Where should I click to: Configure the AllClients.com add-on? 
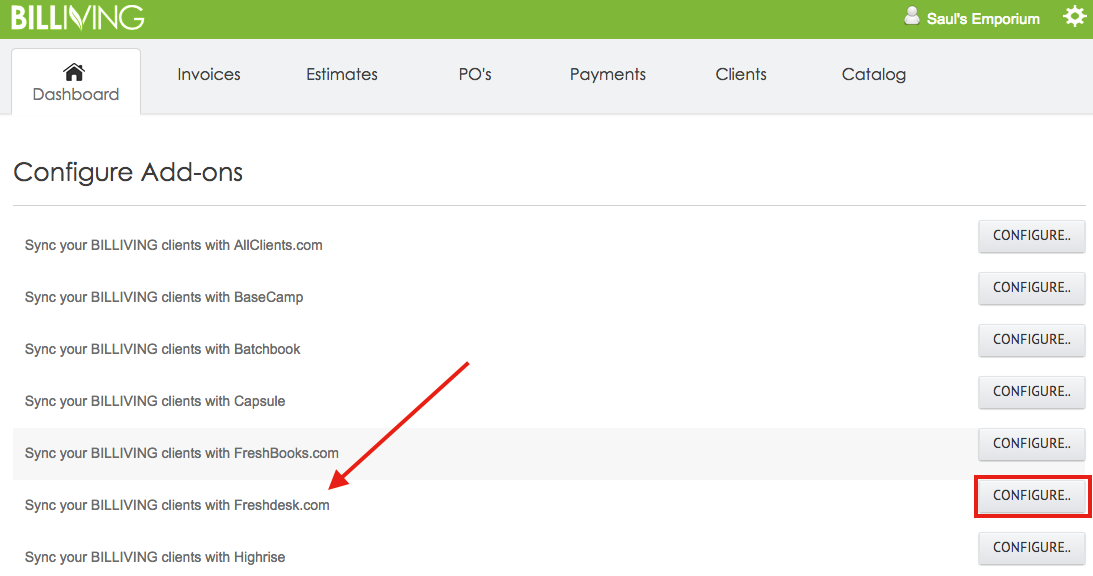click(1032, 236)
